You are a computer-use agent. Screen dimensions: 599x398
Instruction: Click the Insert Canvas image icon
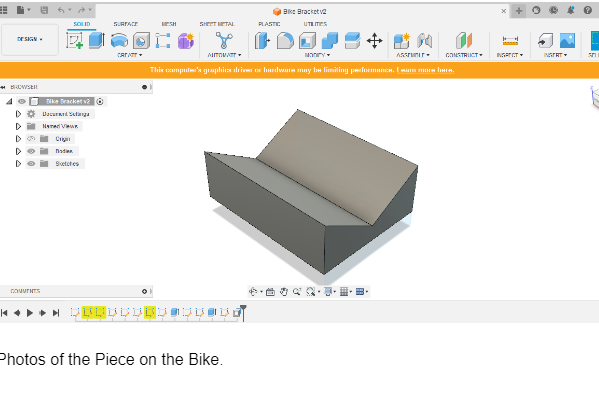(567, 40)
